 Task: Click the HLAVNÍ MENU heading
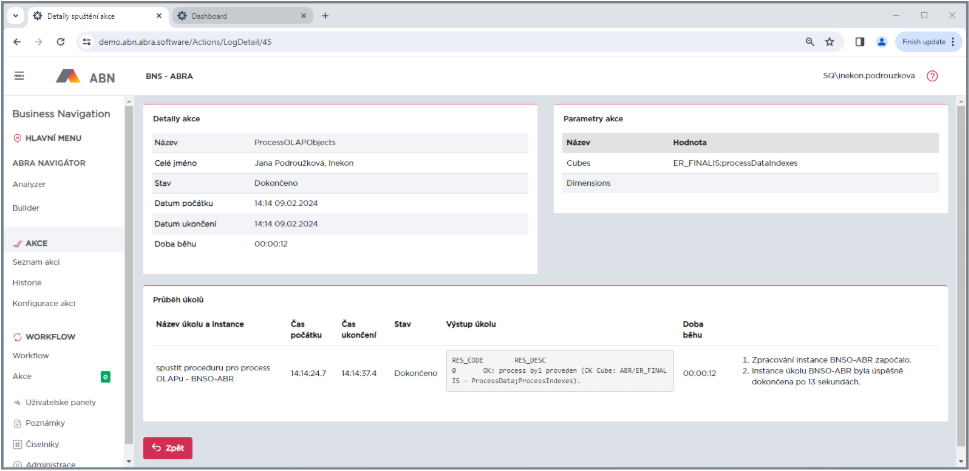[53, 138]
